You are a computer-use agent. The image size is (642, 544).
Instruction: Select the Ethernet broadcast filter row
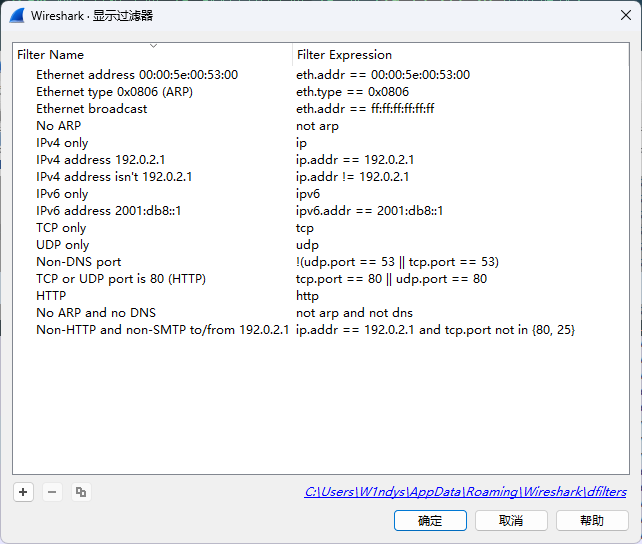pyautogui.click(x=92, y=109)
